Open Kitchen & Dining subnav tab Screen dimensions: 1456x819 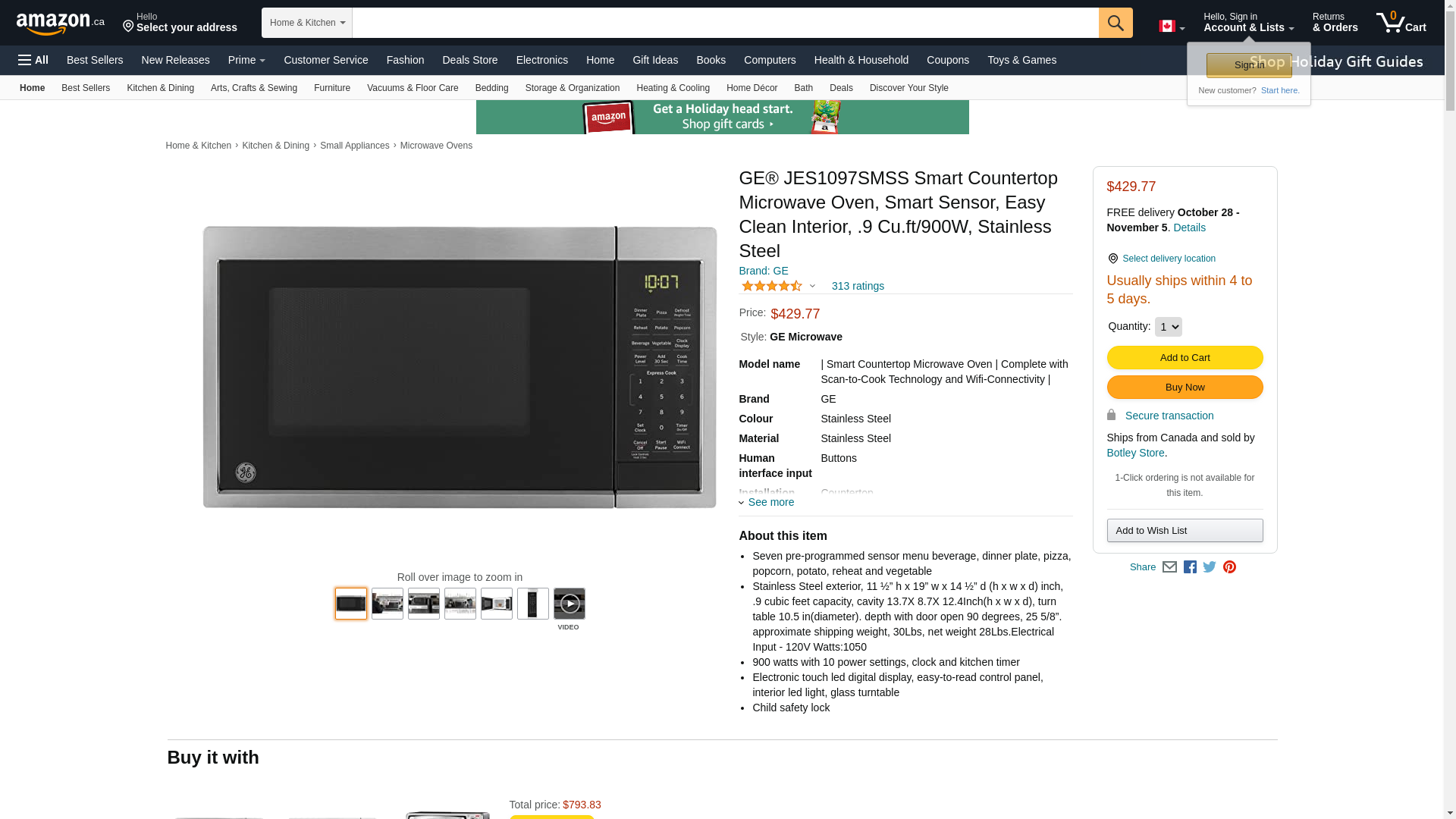coord(160,88)
